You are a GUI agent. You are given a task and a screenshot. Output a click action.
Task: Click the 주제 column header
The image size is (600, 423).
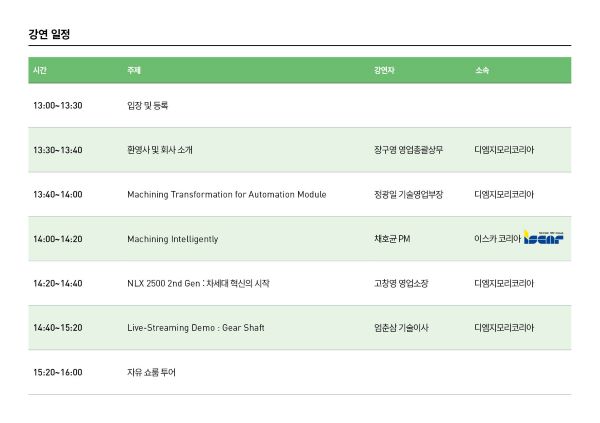coord(134,70)
